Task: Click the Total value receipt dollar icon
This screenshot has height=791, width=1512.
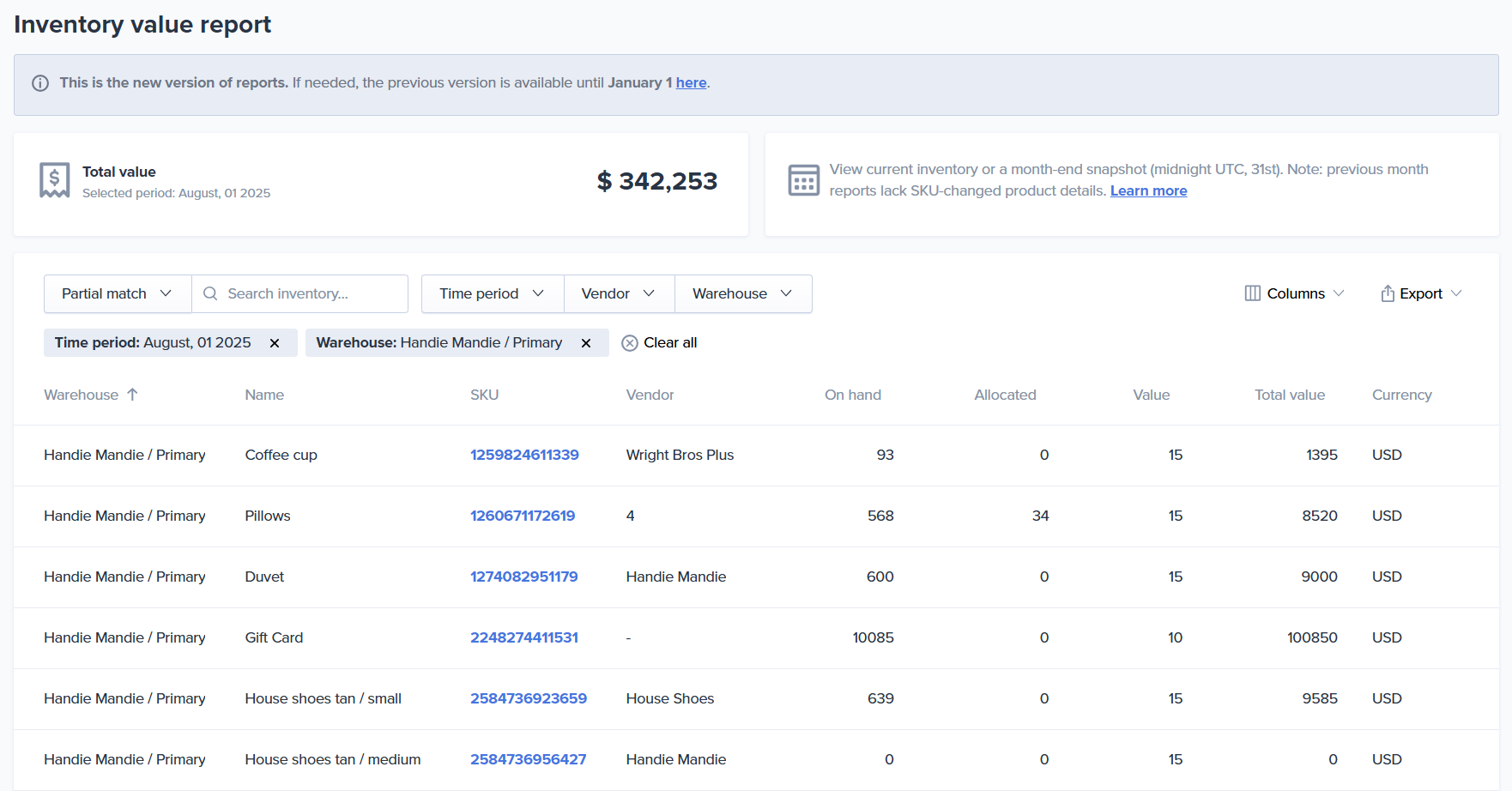Action: click(55, 180)
